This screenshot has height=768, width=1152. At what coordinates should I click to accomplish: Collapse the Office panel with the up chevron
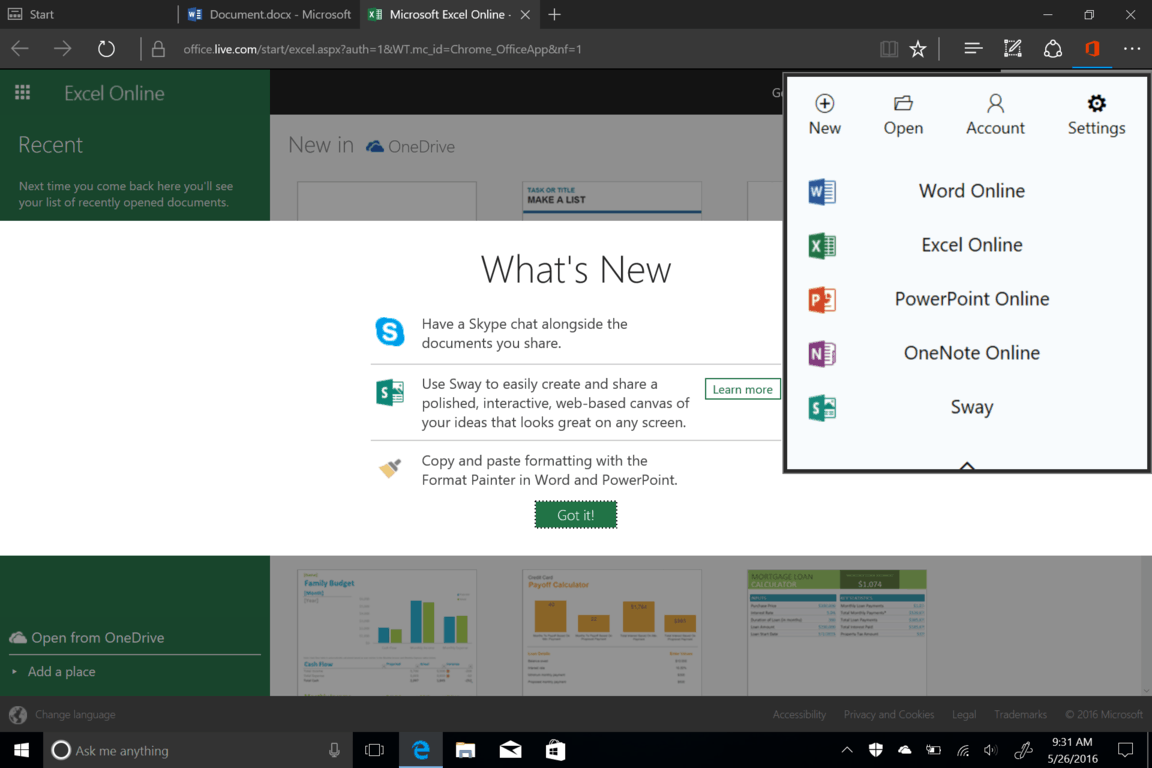pyautogui.click(x=967, y=464)
